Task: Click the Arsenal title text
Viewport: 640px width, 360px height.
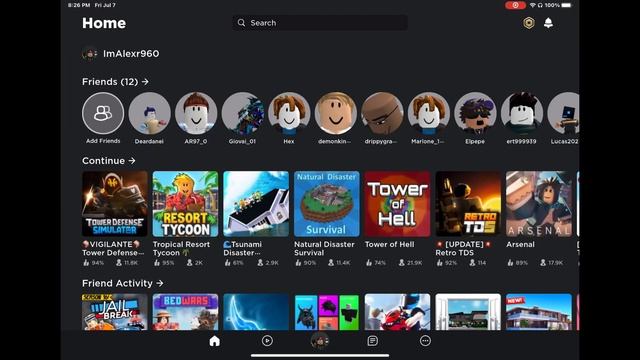Action: tap(520, 244)
